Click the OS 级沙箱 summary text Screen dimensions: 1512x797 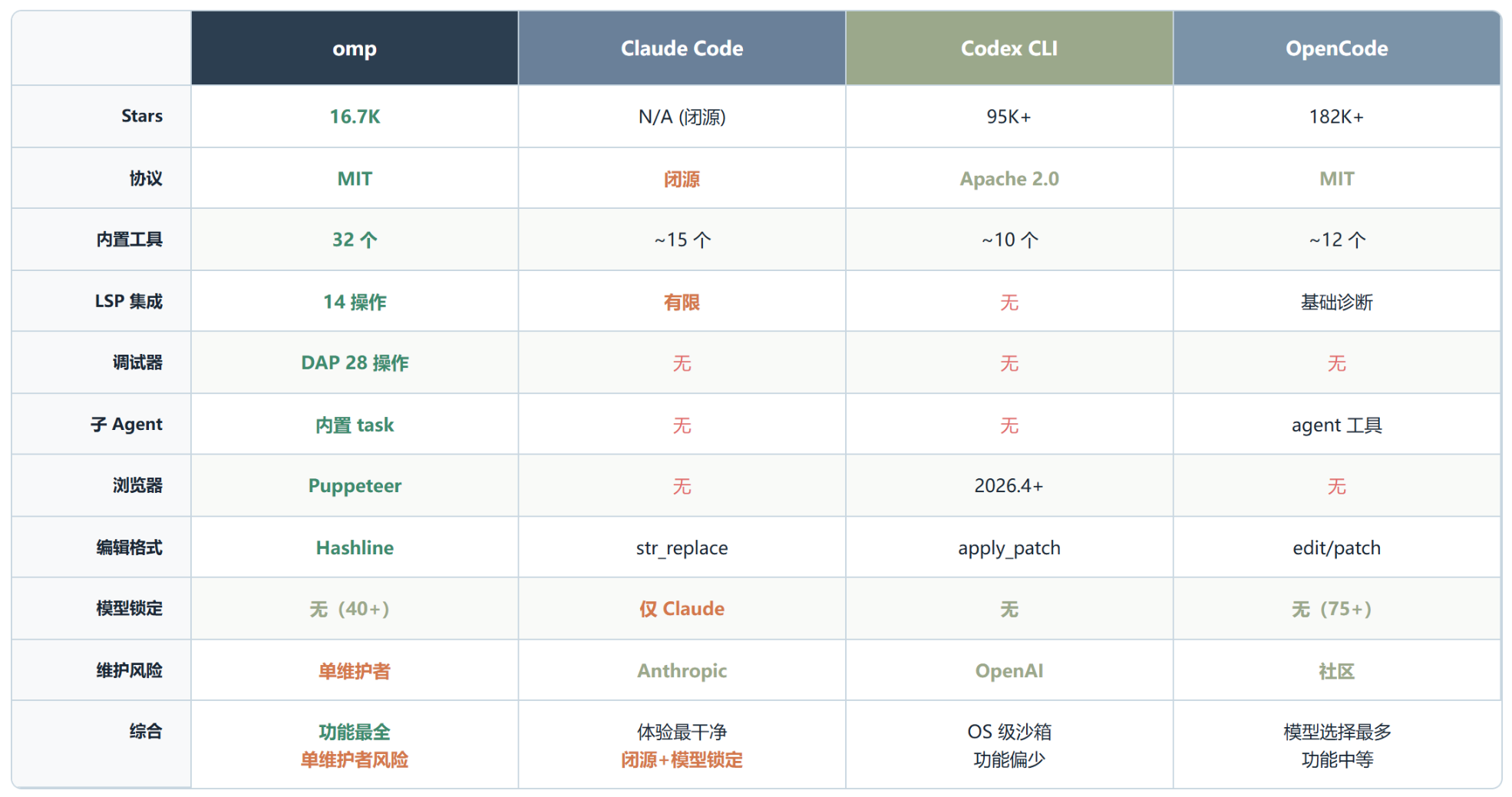1009,732
